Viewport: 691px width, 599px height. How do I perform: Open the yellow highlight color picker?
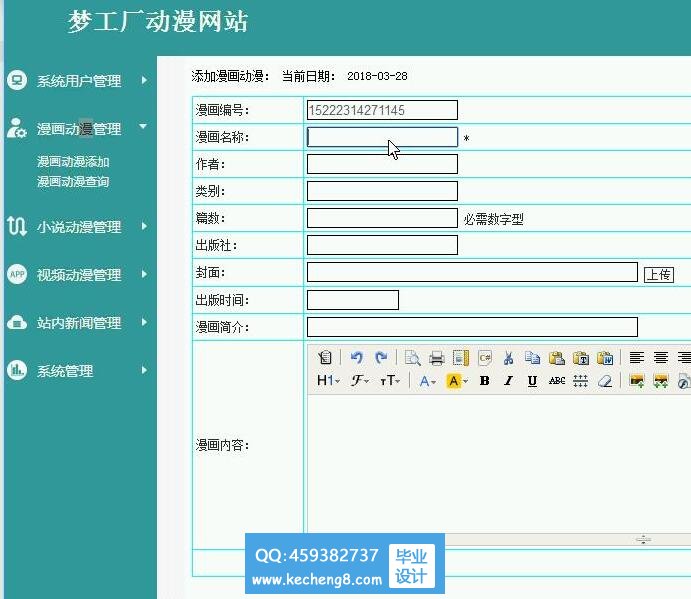point(457,381)
